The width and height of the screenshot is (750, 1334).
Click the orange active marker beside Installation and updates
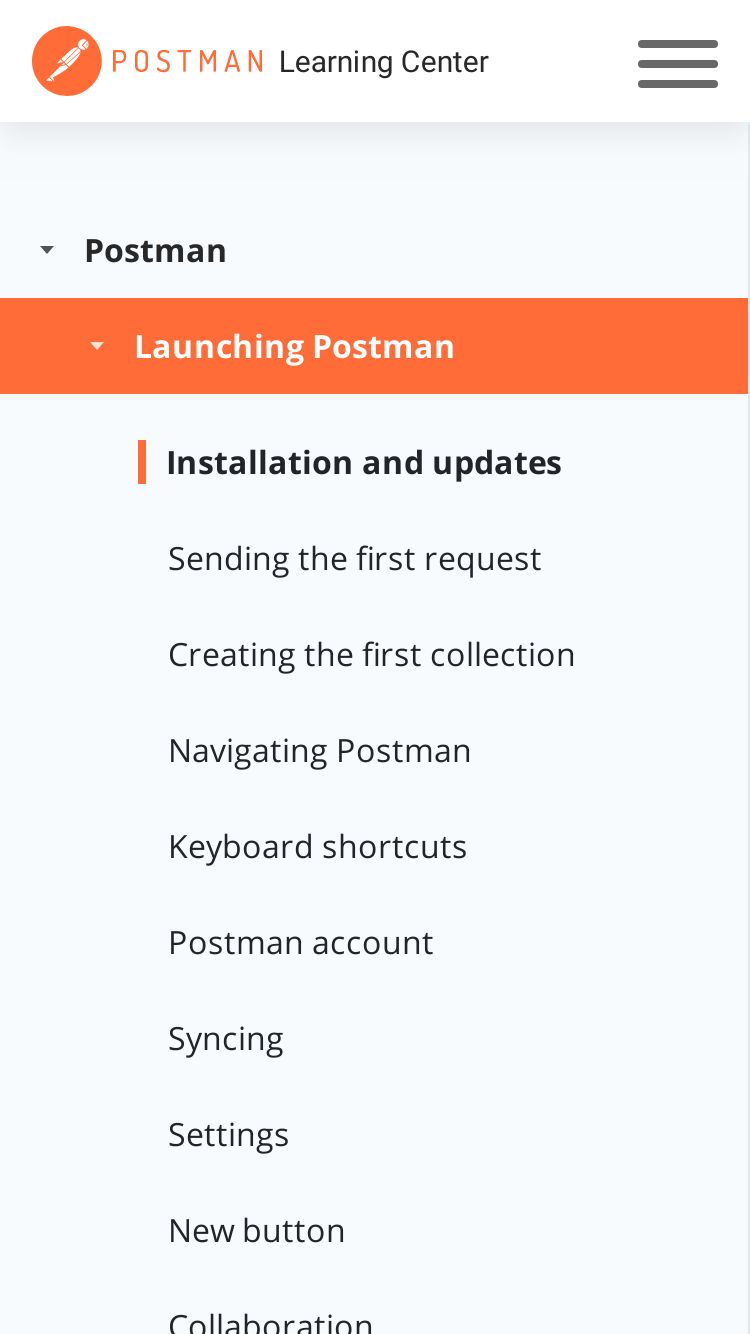(142, 462)
